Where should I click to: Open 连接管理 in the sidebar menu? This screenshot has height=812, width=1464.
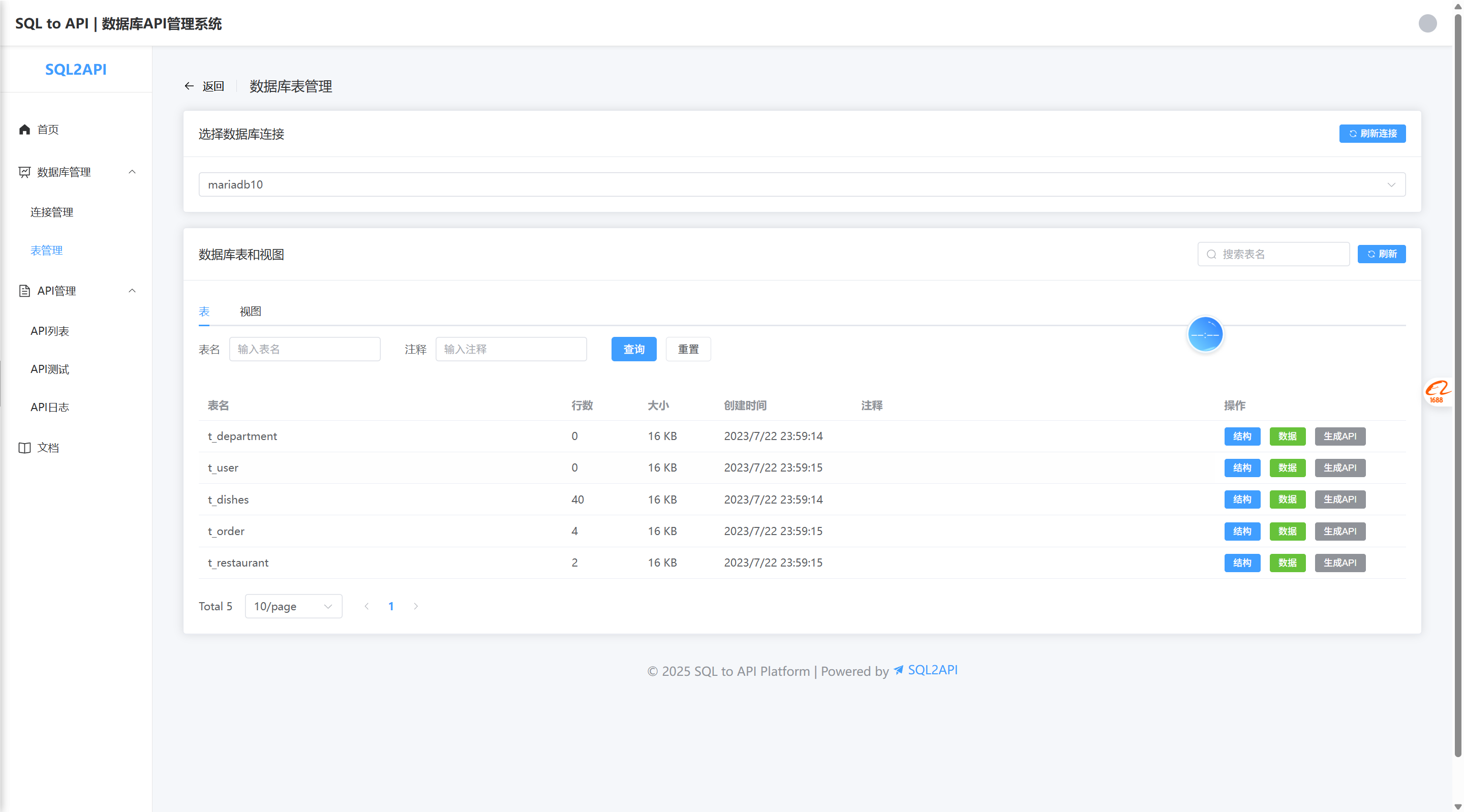pos(52,212)
